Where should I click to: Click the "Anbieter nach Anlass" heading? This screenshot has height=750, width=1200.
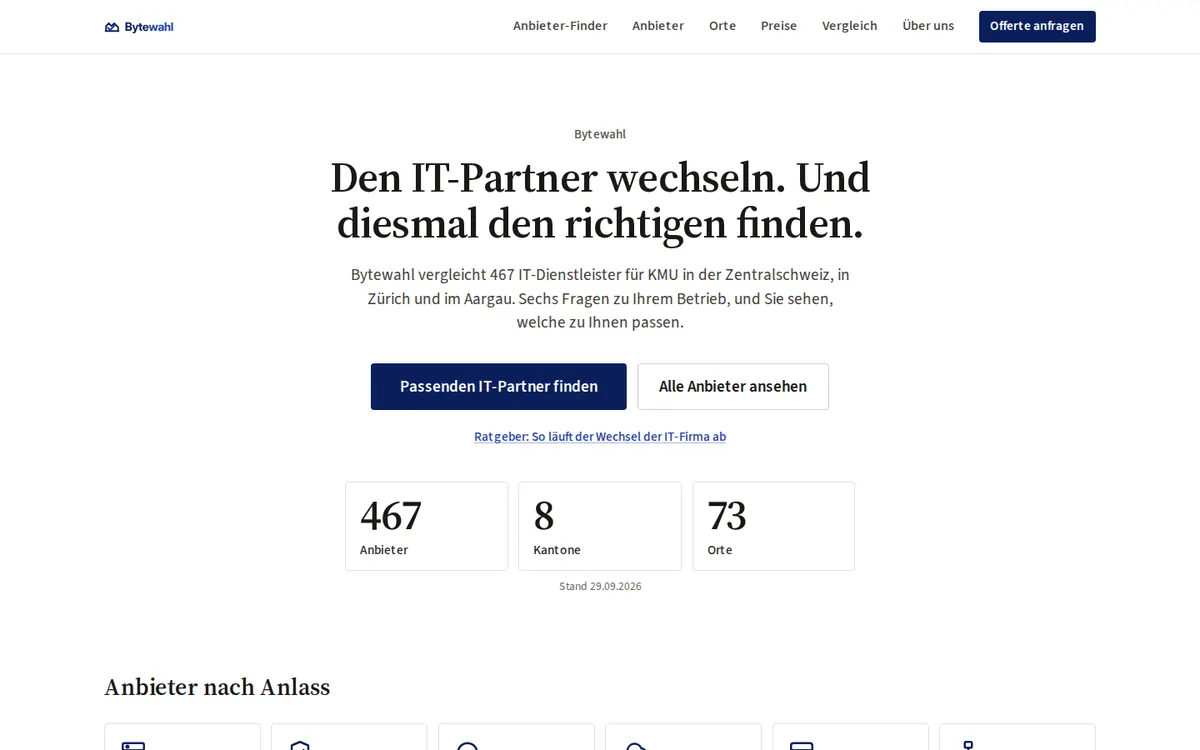[x=217, y=687]
